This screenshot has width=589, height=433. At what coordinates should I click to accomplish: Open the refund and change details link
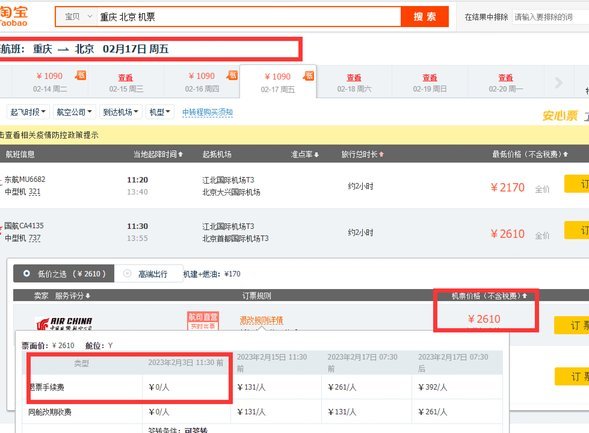[261, 320]
